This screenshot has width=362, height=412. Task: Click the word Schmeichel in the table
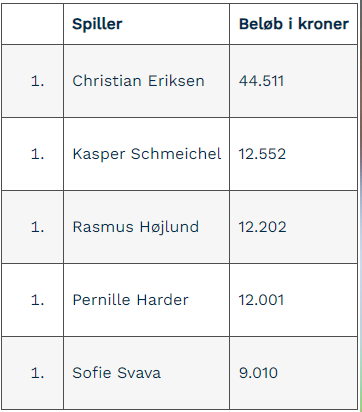pos(176,154)
